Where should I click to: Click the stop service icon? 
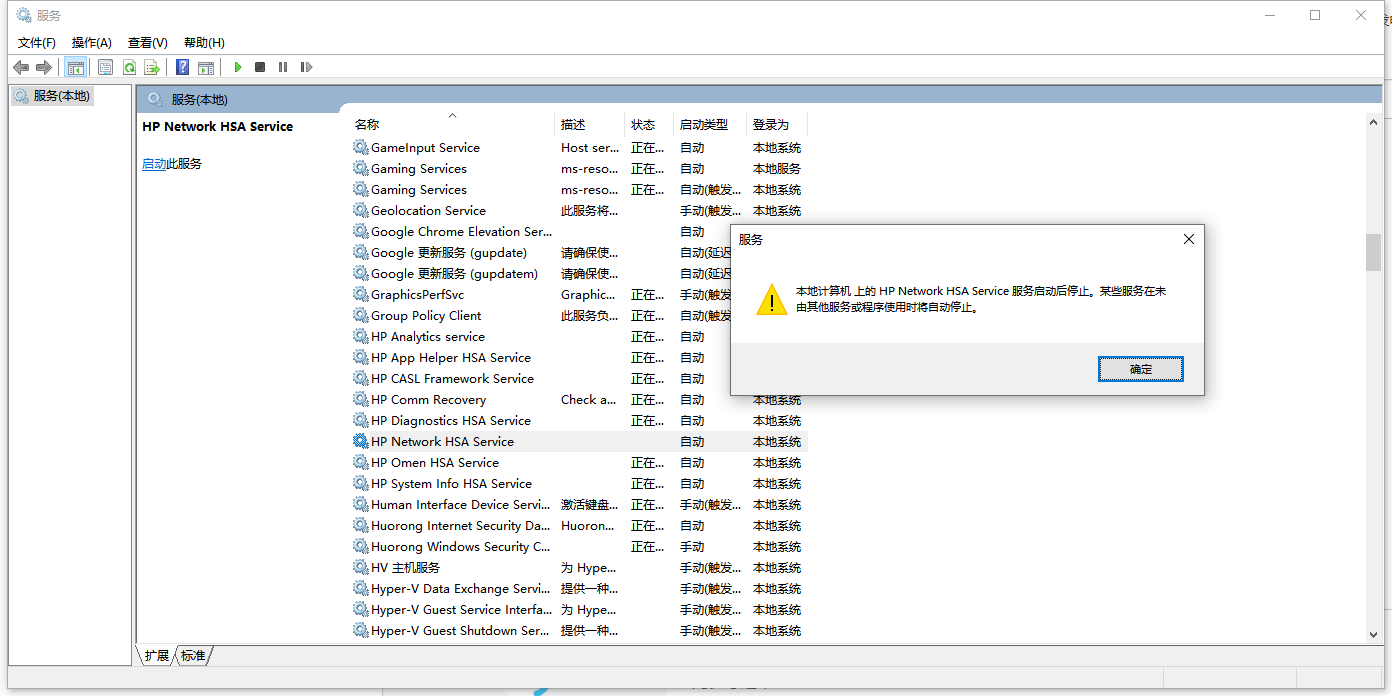pos(259,67)
